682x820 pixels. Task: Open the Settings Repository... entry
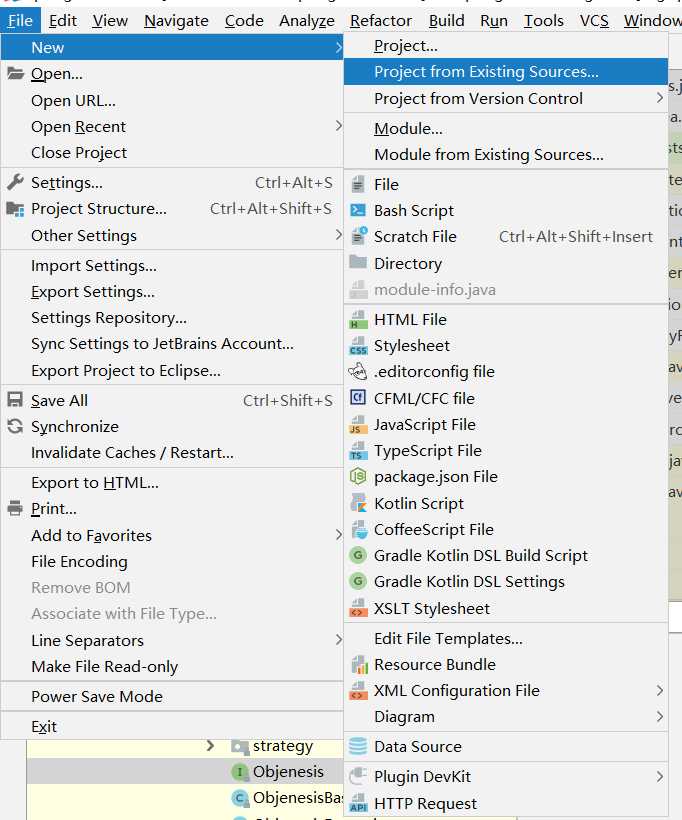[172, 317]
